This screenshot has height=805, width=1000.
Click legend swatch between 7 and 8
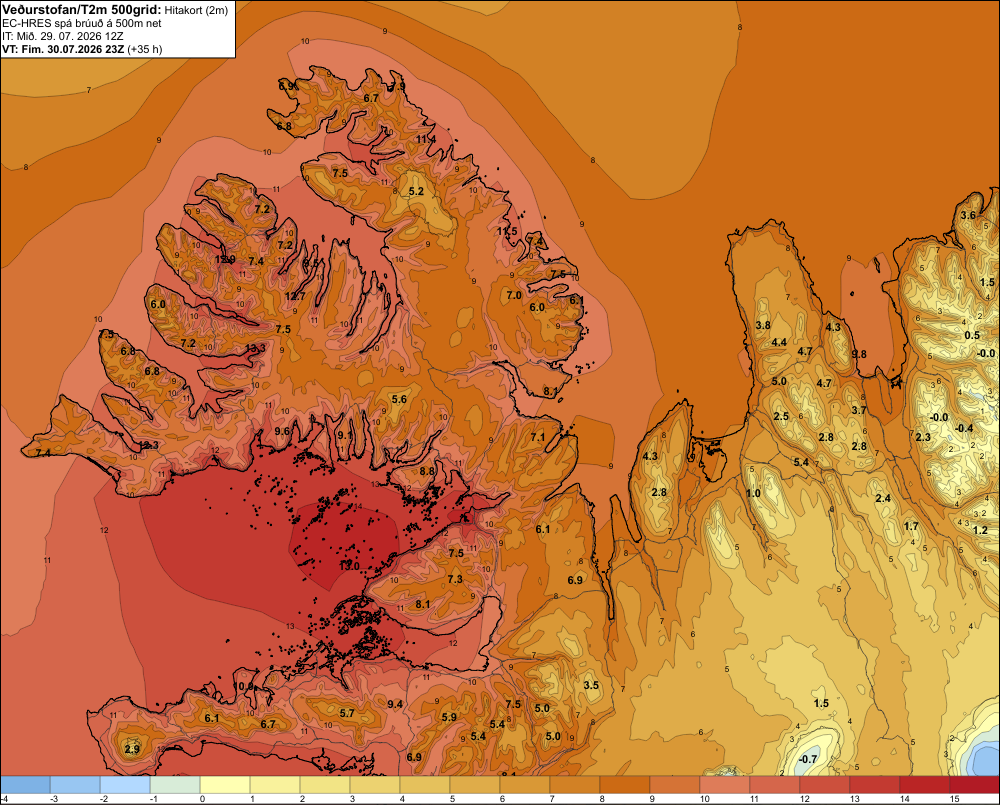[x=575, y=785]
